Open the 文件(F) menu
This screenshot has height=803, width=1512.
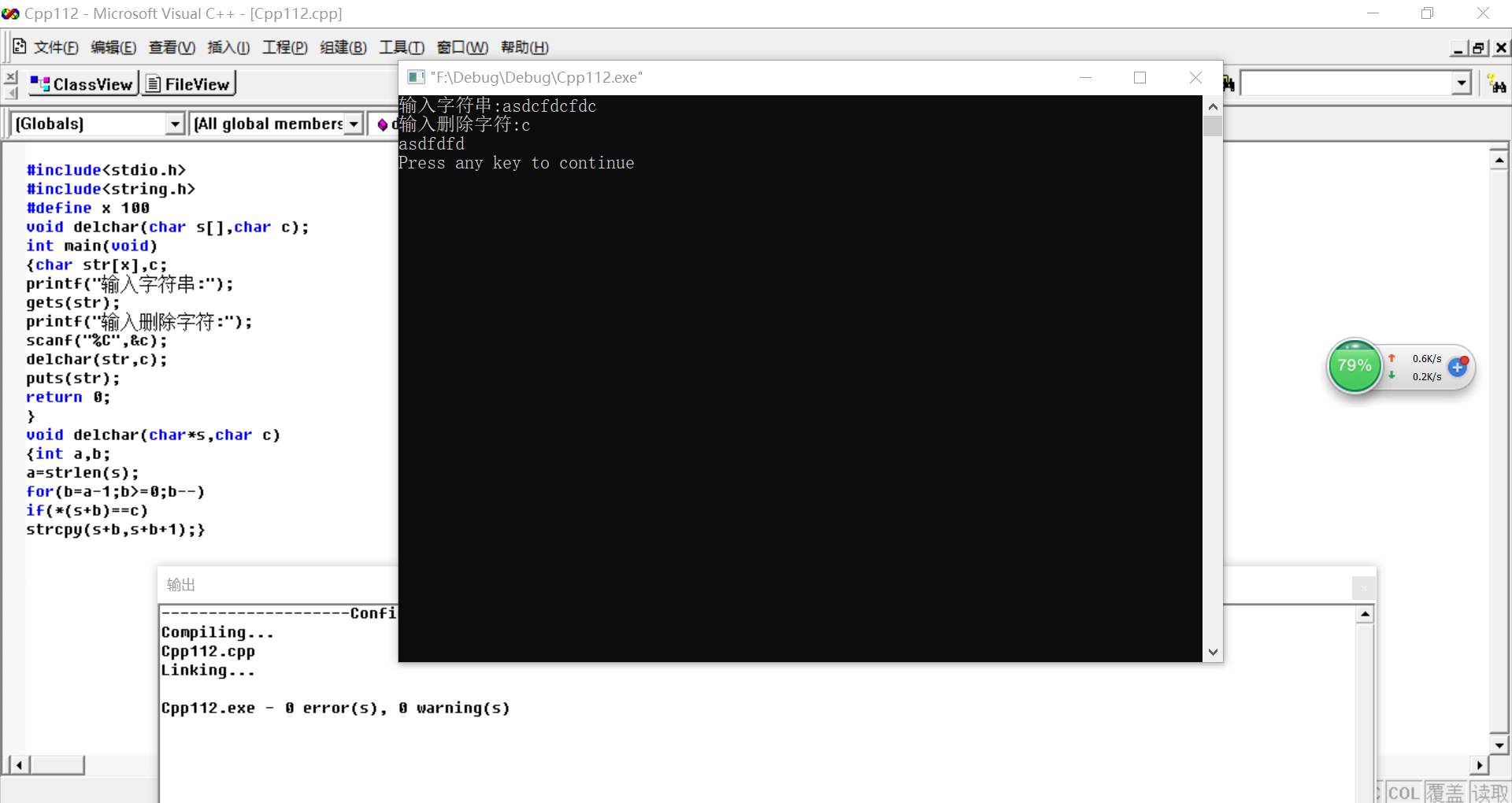56,47
